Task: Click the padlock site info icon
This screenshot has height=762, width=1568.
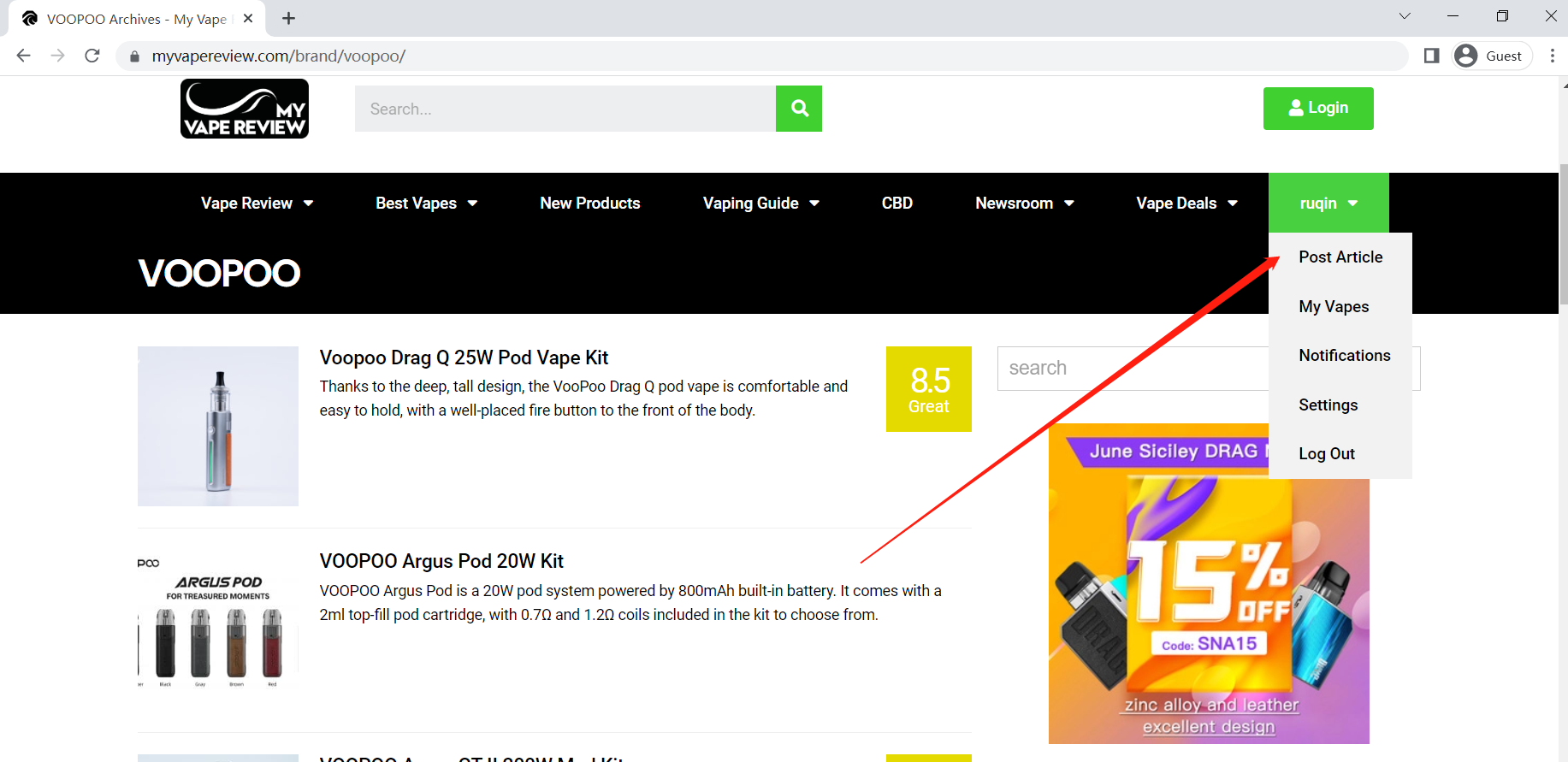Action: [x=133, y=56]
